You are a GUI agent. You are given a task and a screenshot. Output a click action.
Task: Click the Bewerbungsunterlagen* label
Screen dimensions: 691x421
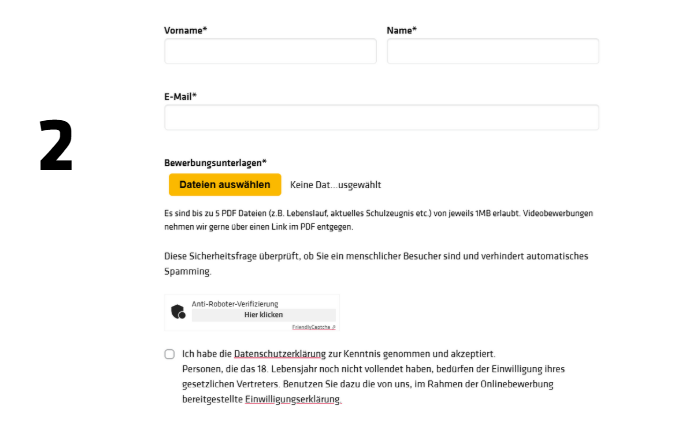215,163
